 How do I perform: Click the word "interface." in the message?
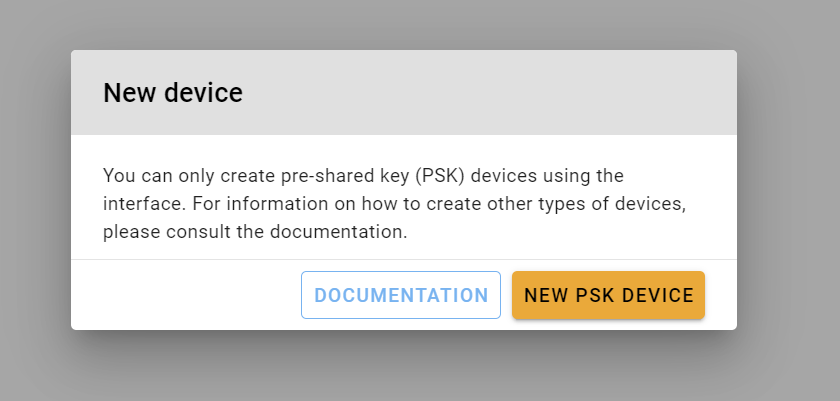(140, 204)
